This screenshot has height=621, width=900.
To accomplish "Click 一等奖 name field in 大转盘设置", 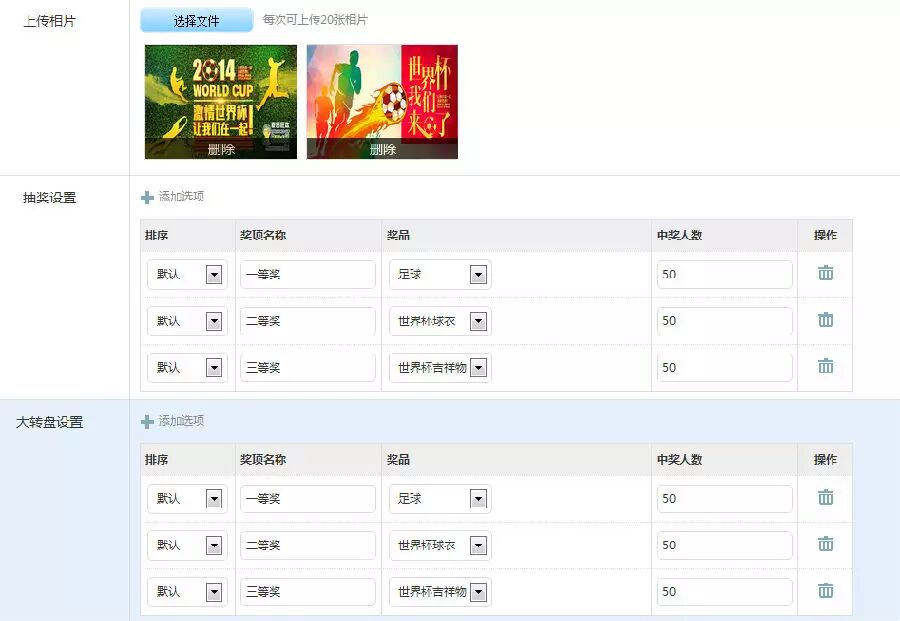I will [308, 499].
